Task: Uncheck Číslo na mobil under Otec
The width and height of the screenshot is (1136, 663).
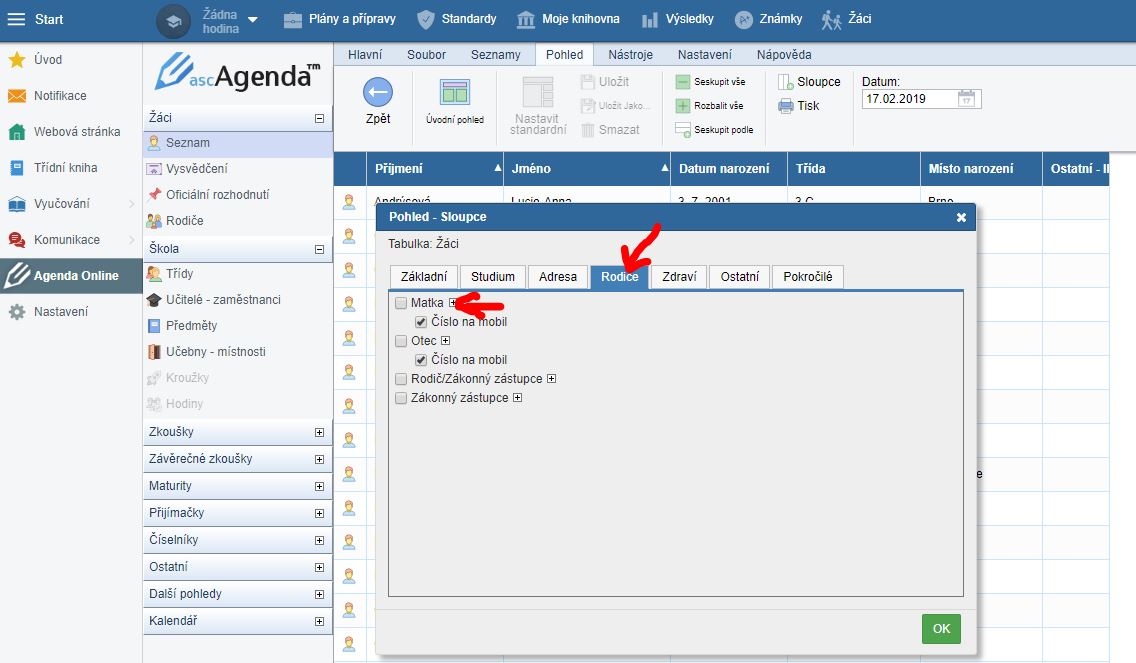Action: (x=421, y=360)
